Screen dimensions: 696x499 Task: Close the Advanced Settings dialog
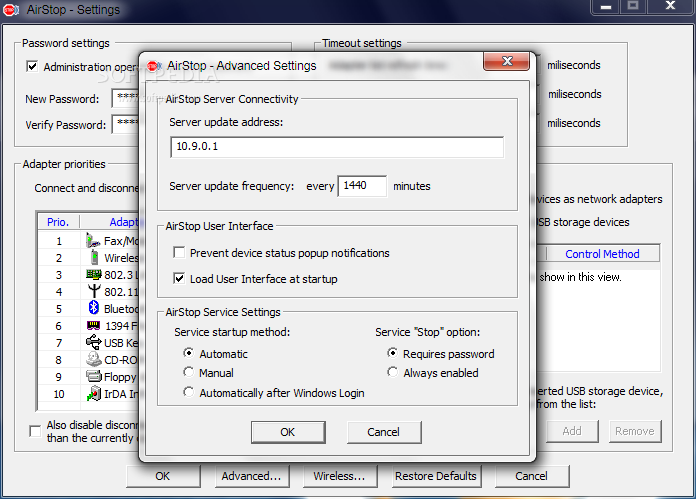pos(506,61)
